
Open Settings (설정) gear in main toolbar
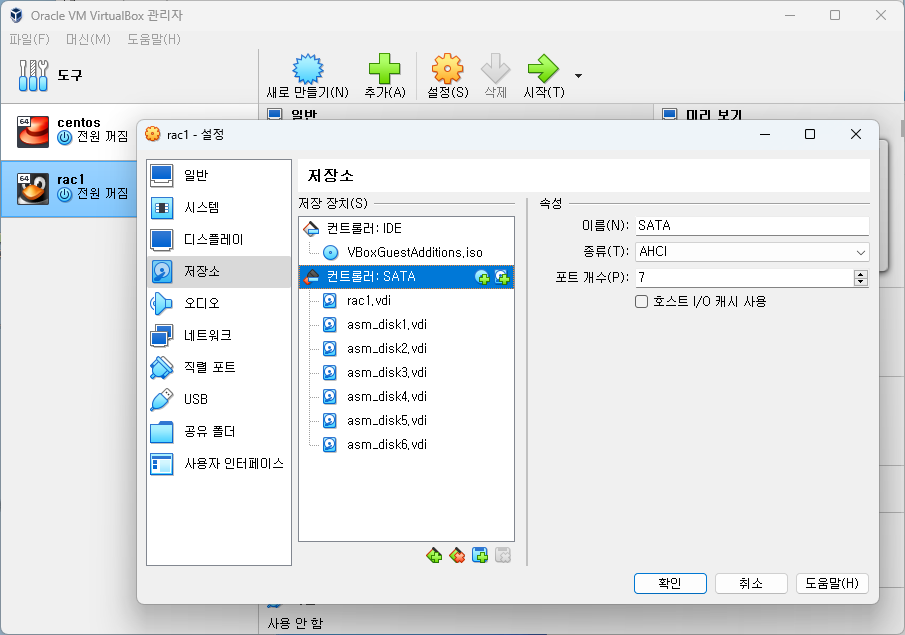(x=447, y=69)
